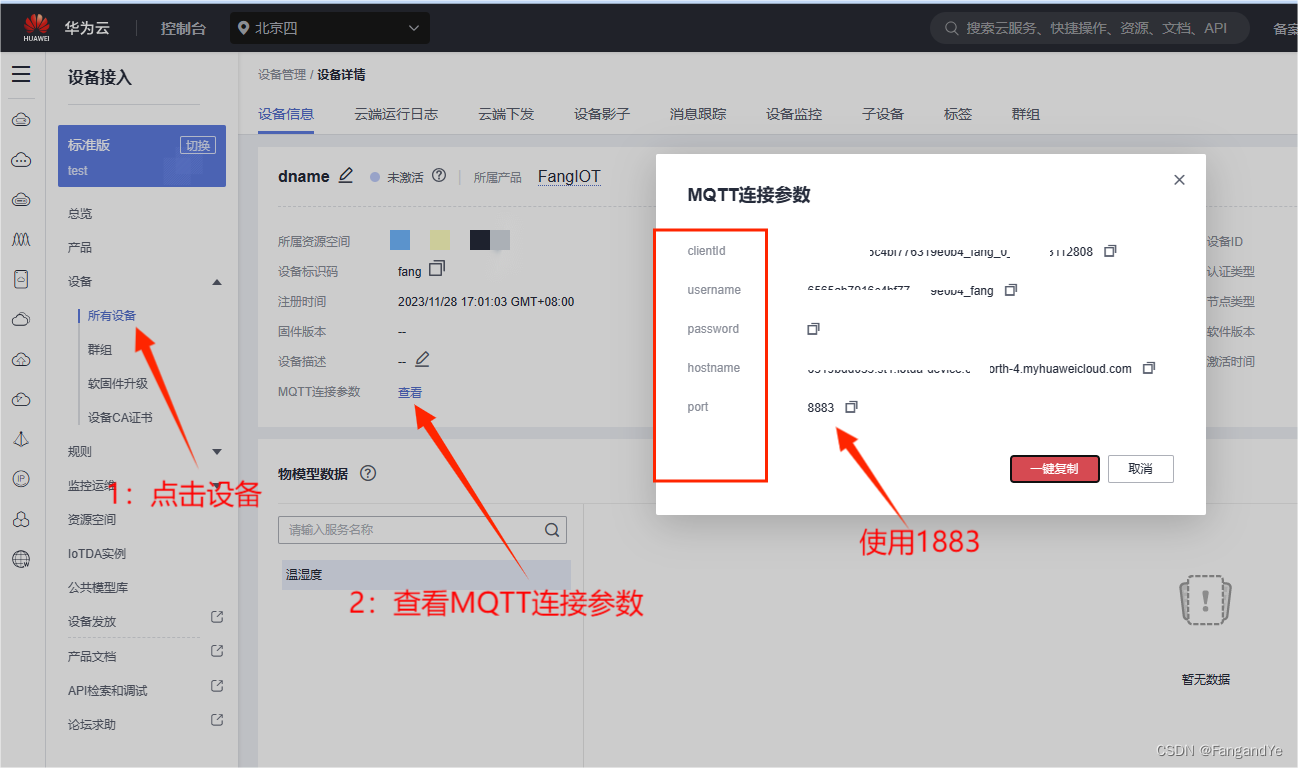
Task: Collapse the 设备 sidebar section
Action: point(217,282)
